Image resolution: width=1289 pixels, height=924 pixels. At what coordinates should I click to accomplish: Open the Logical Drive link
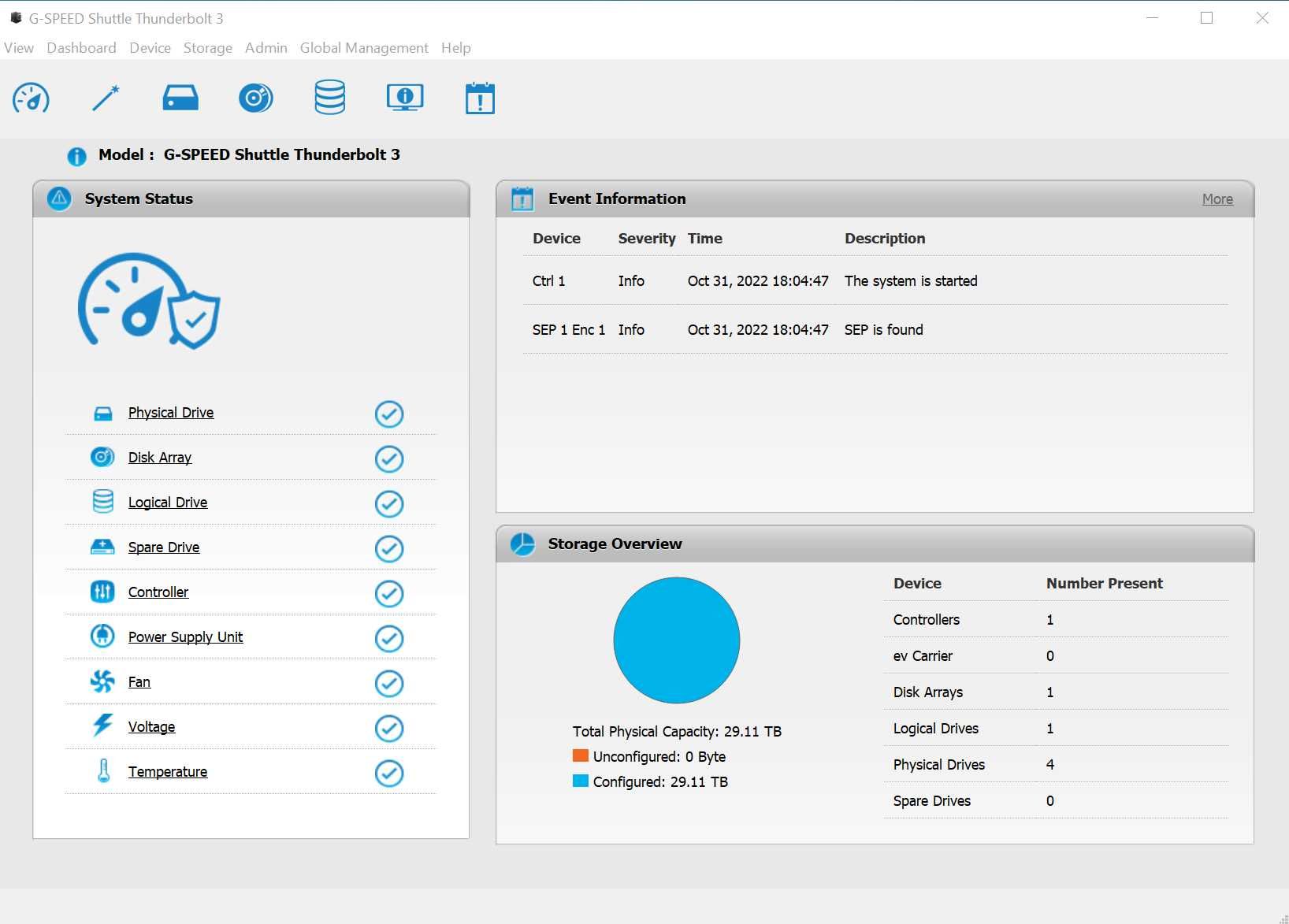[168, 503]
